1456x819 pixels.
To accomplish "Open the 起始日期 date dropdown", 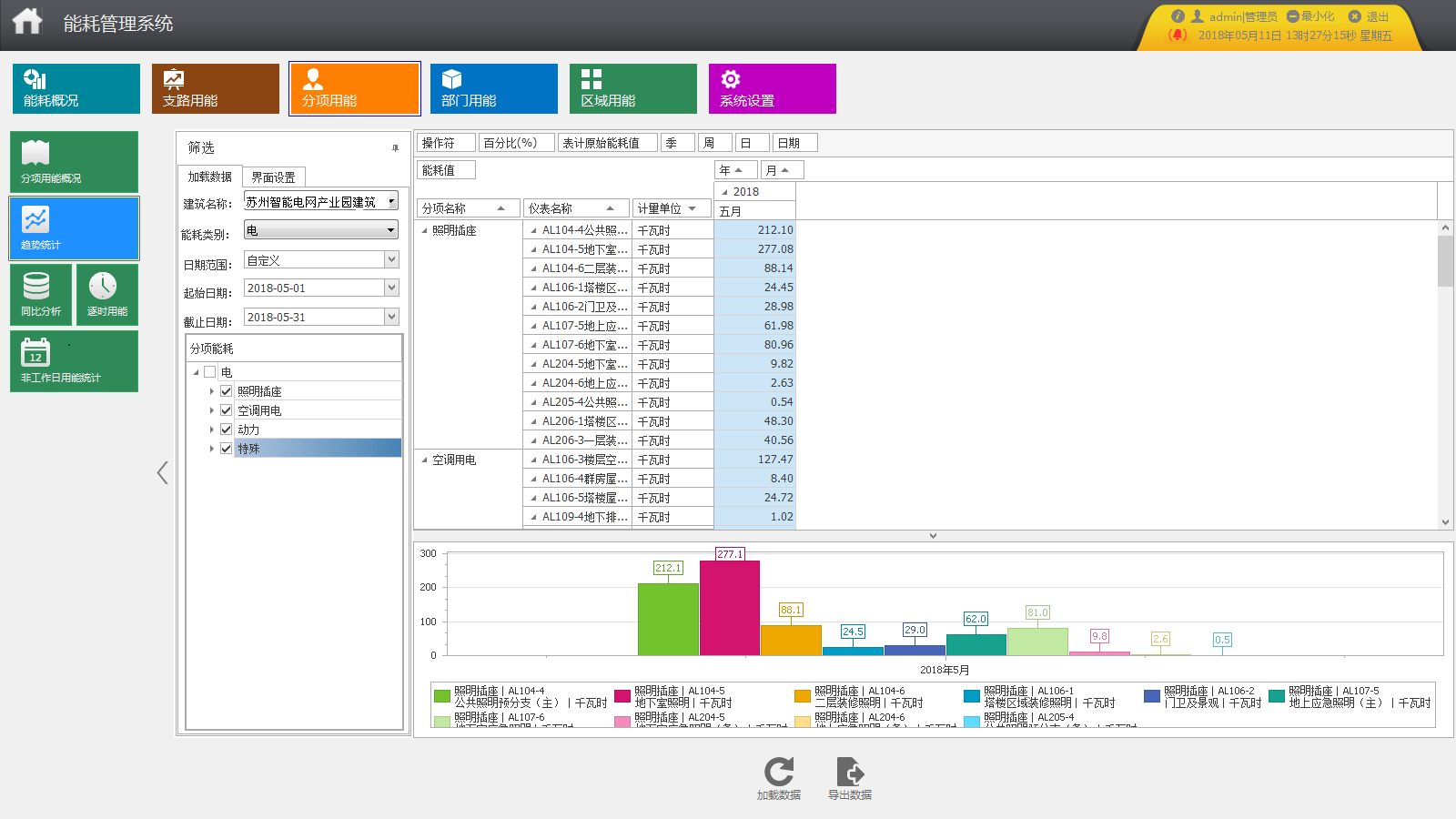I will point(391,288).
